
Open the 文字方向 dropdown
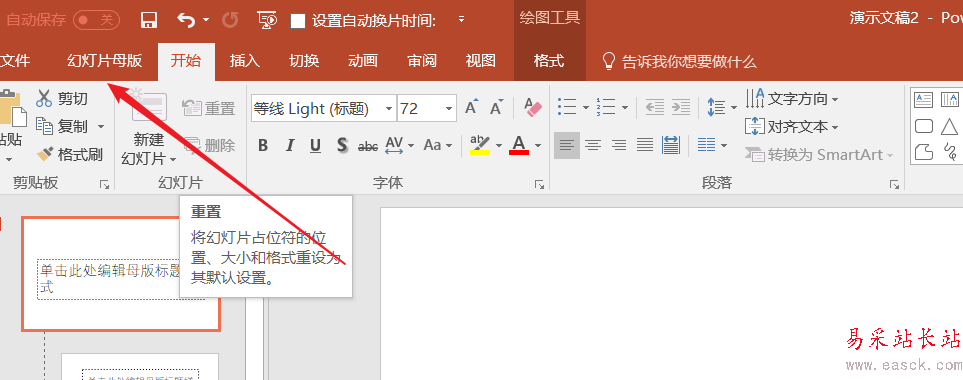coord(792,98)
